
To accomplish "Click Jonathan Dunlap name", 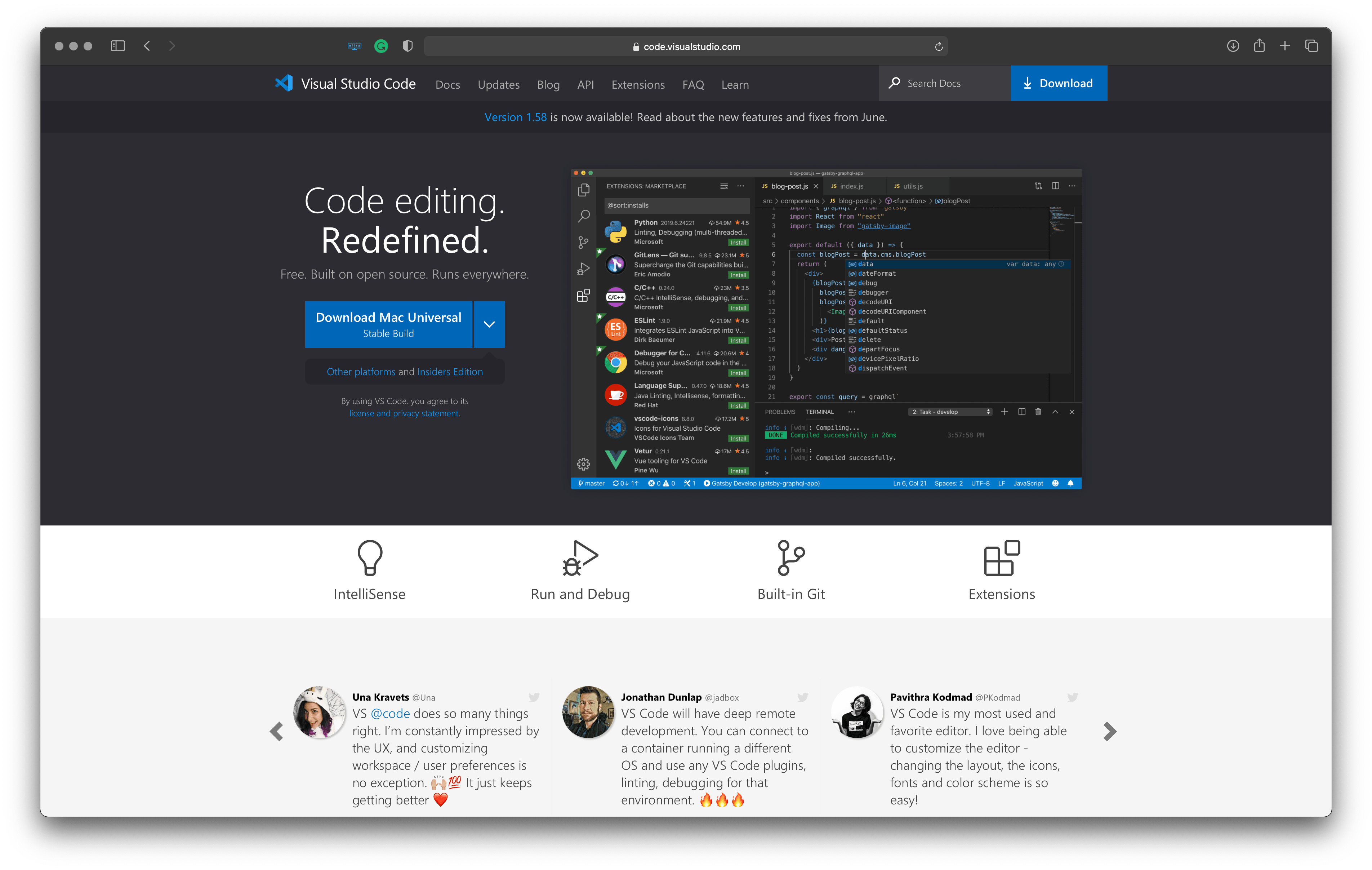I will 661,697.
